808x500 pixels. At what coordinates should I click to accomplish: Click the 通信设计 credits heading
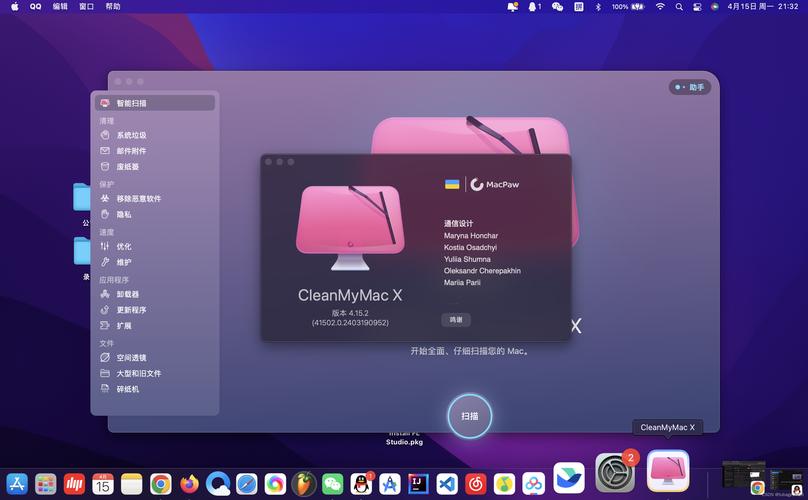[459, 223]
